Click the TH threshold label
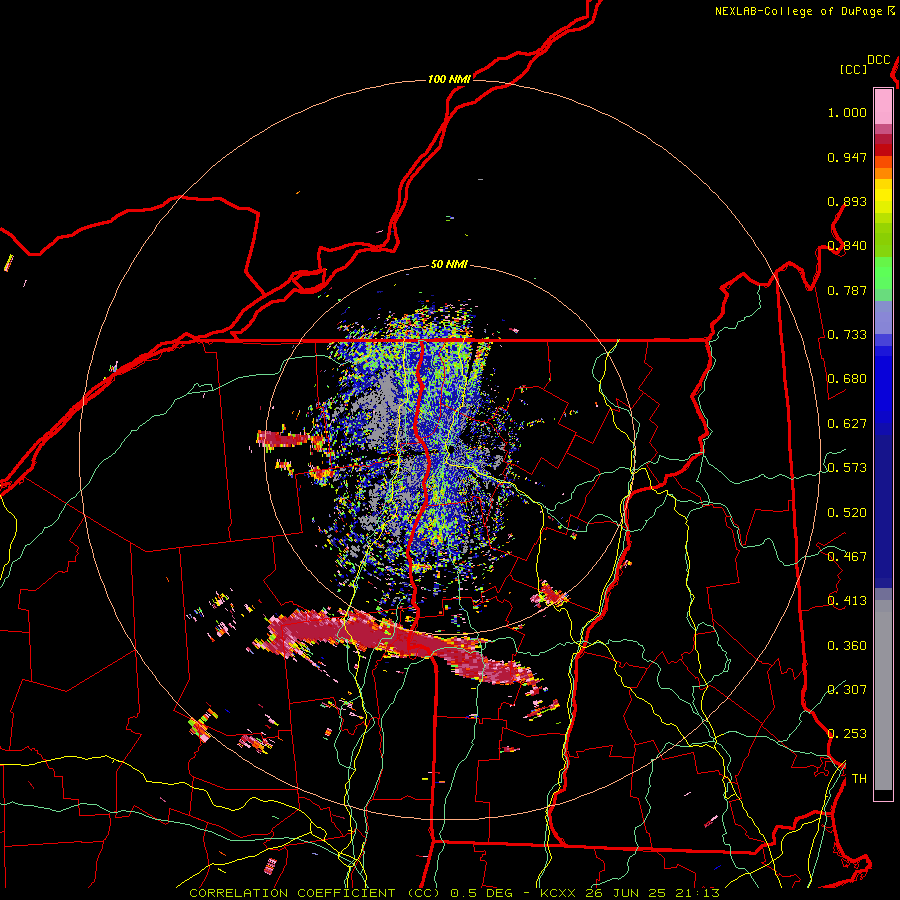The width and height of the screenshot is (900, 900). tap(859, 779)
